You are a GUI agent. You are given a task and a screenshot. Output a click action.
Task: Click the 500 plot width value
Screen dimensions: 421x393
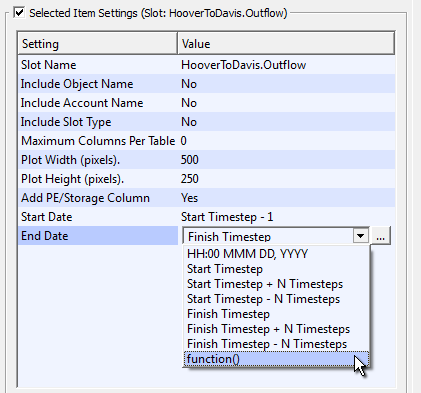tap(287, 160)
